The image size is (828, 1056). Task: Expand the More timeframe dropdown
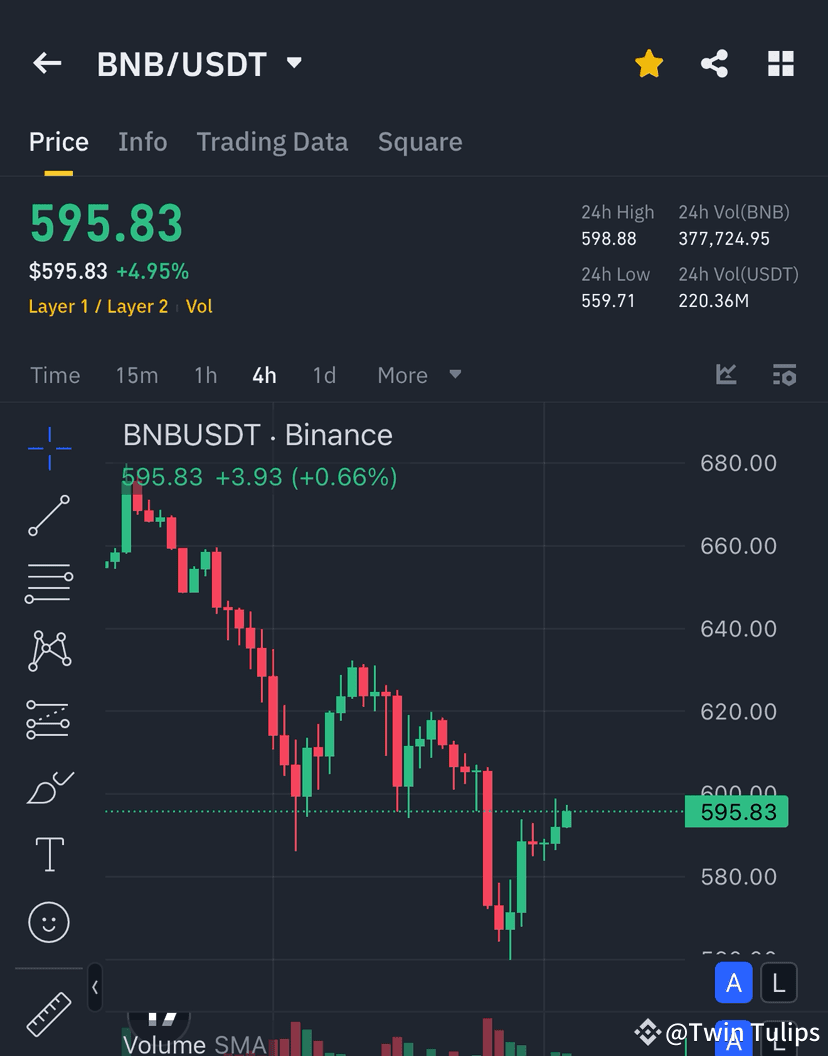click(x=420, y=375)
